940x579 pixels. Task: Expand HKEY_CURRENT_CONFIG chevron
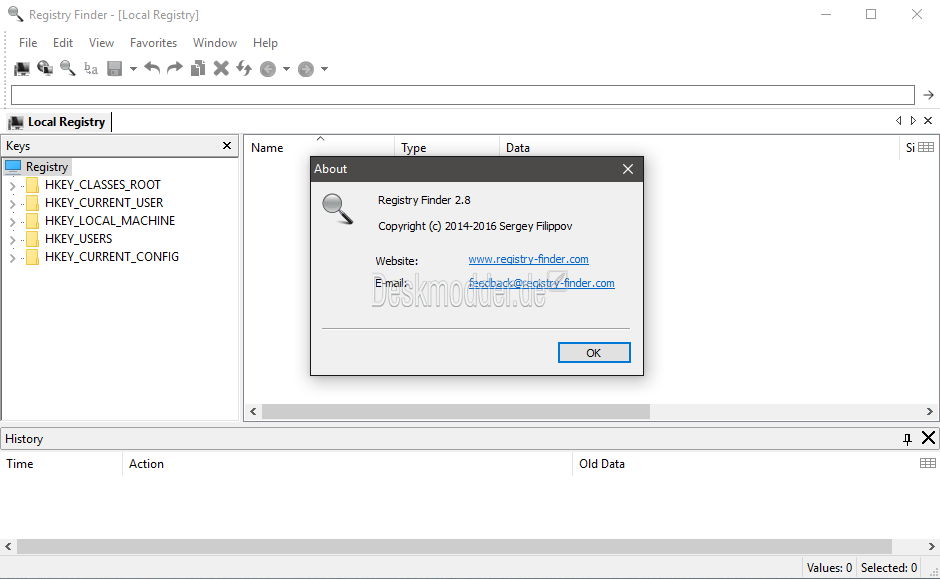click(x=12, y=258)
